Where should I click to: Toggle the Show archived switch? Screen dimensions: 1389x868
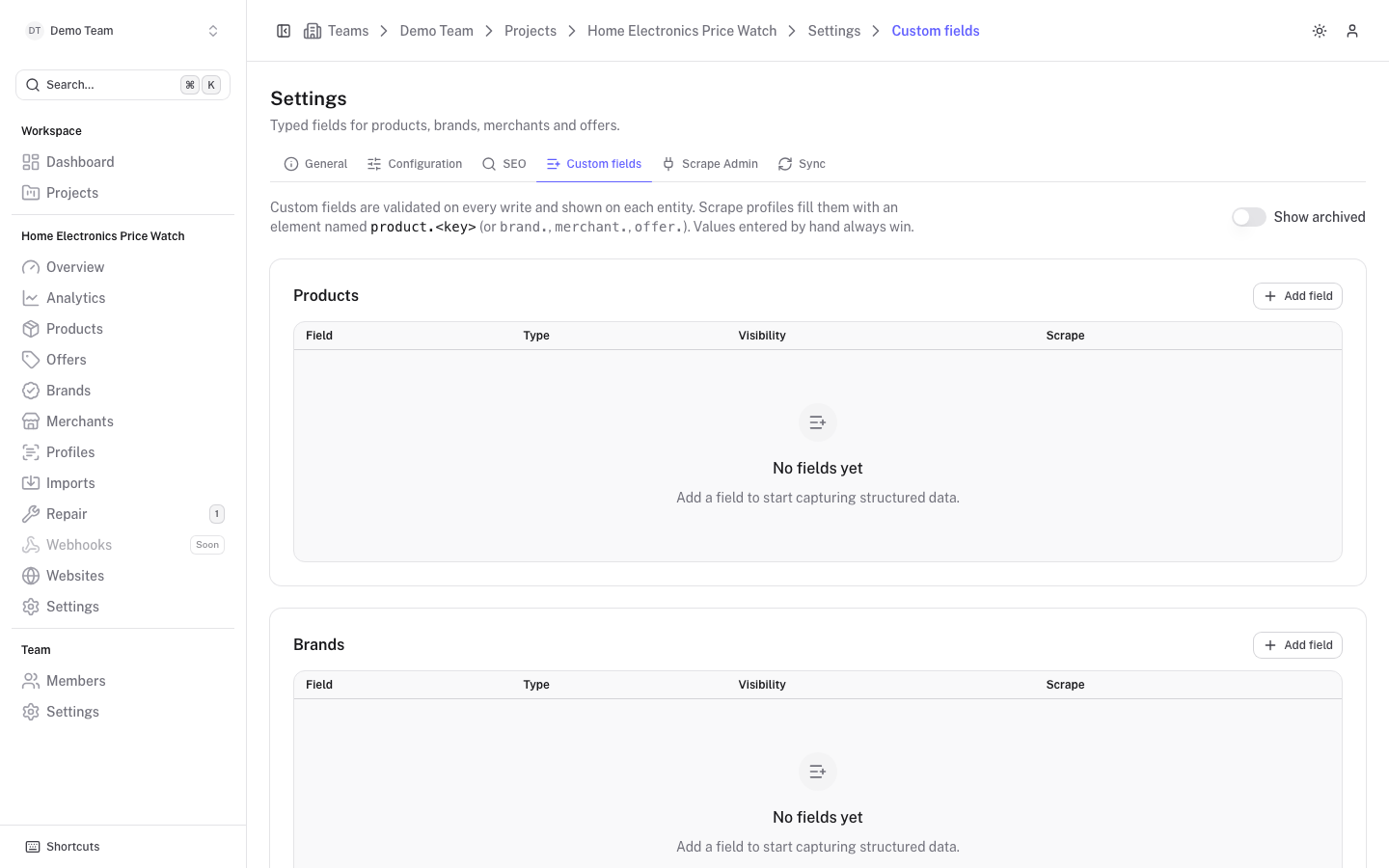tap(1249, 217)
